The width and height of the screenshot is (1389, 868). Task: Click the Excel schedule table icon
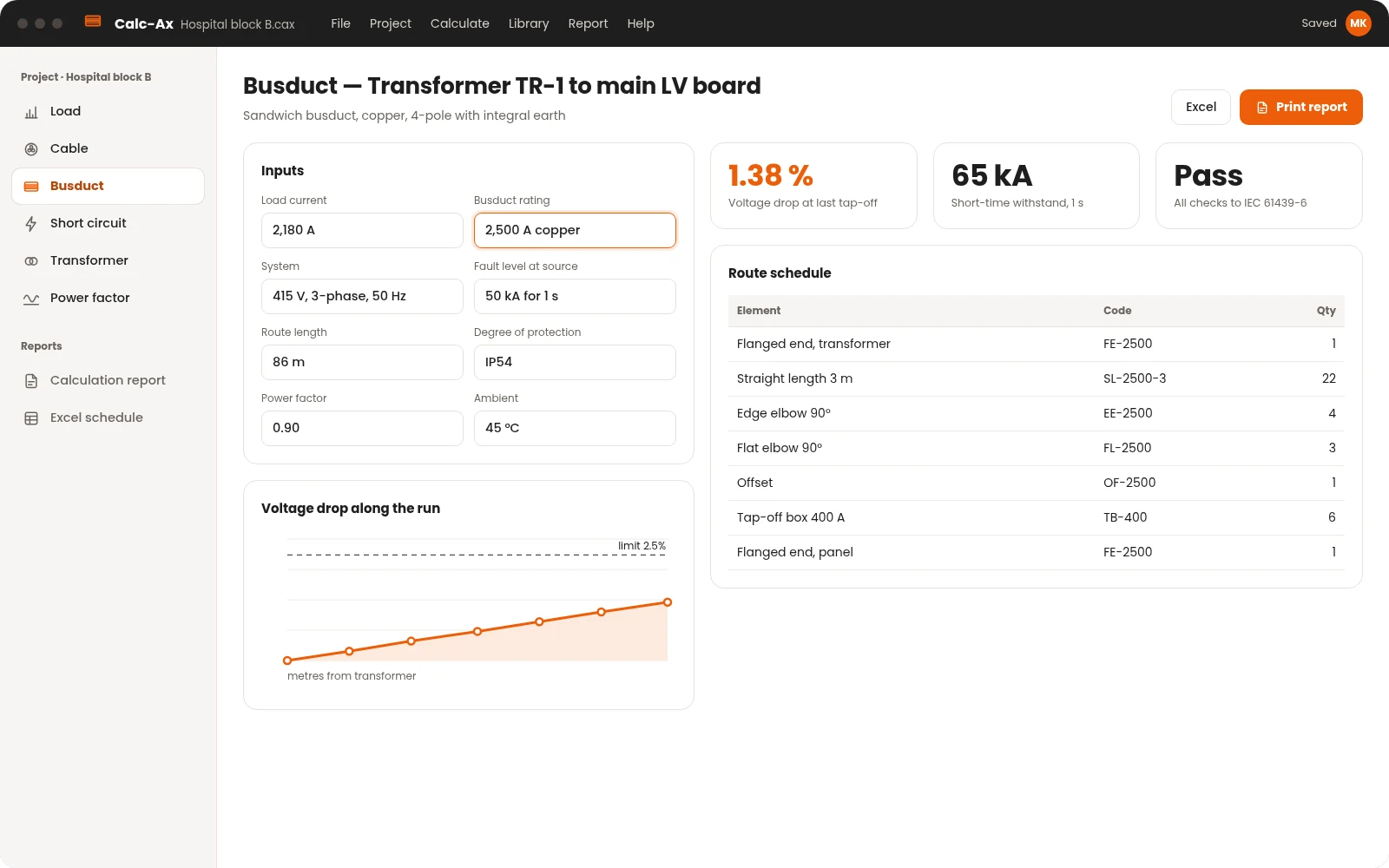31,418
